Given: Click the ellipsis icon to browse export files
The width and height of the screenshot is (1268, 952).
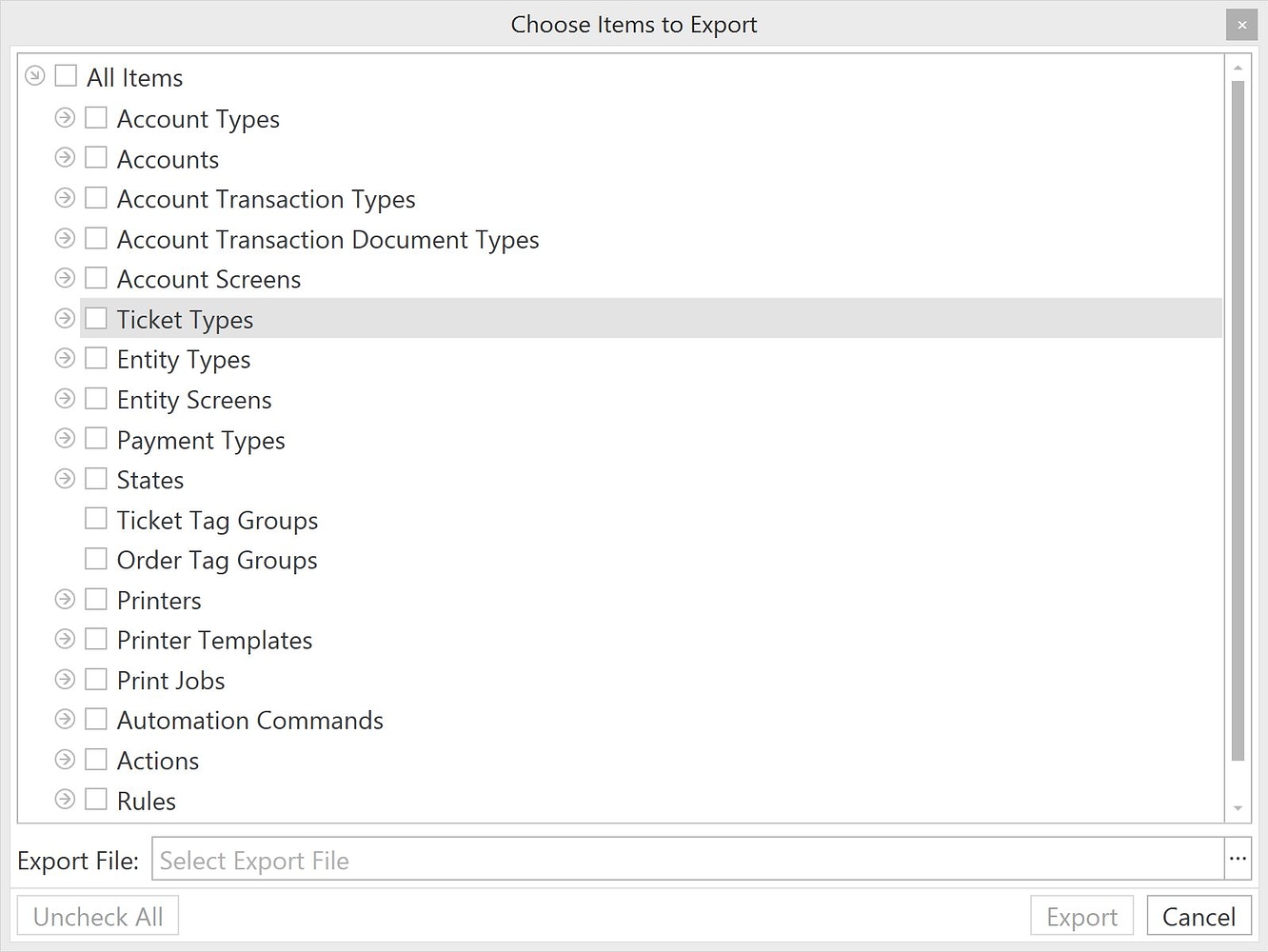Looking at the screenshot, I should click(x=1239, y=859).
